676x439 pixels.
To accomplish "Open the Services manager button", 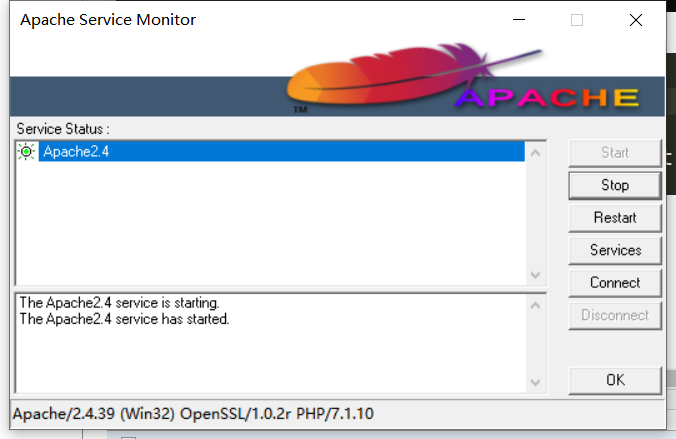I will [615, 250].
